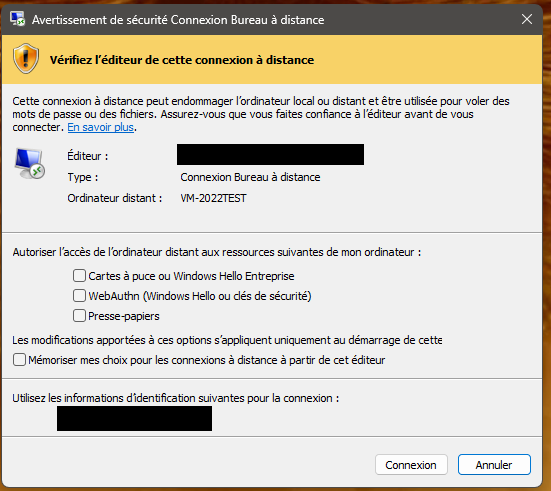
Task: Cancel with the Annuler button
Action: click(x=494, y=465)
